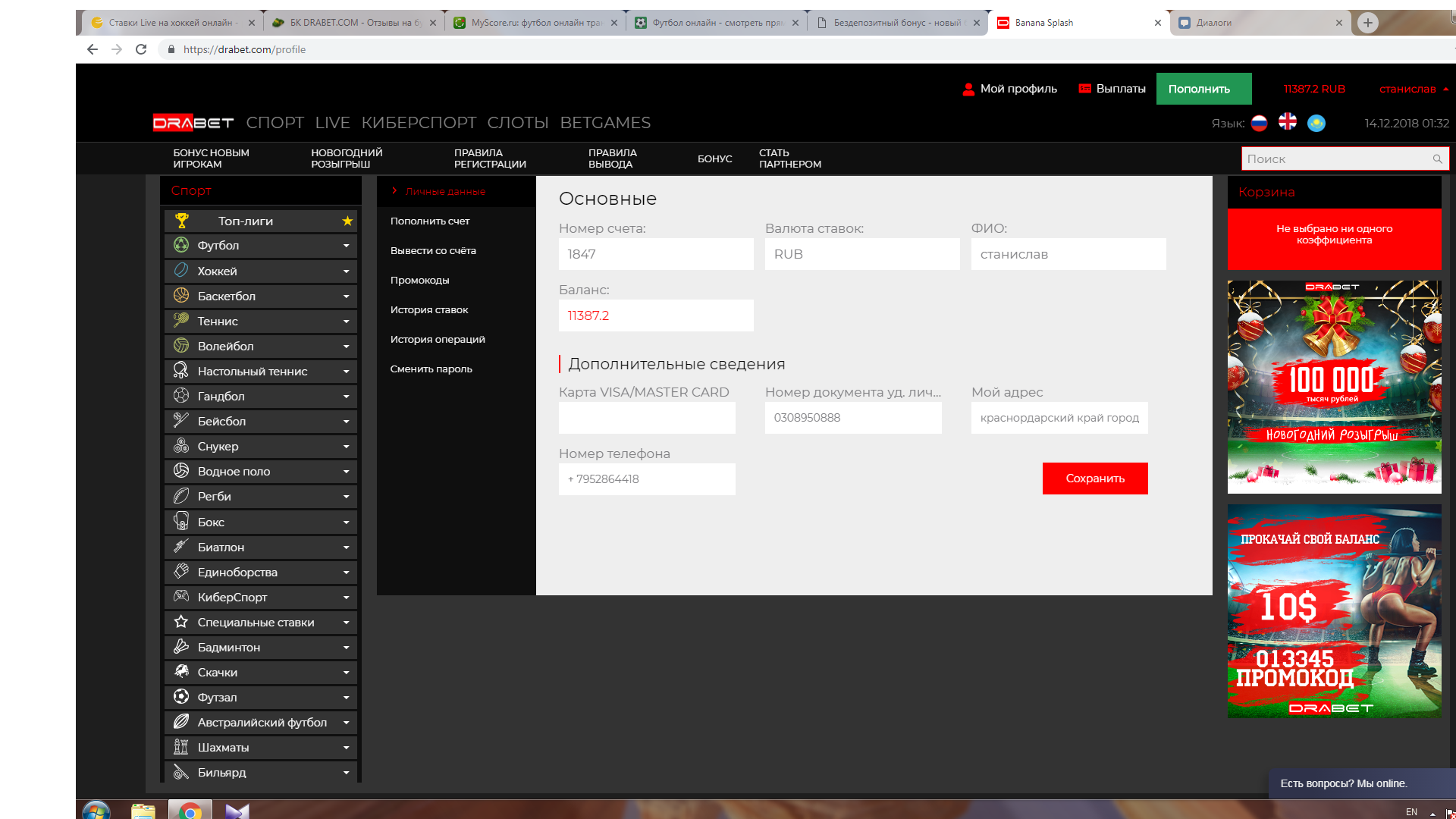Open the КИБЕРСПОРТ menu section
1456x819 pixels.
coord(419,123)
